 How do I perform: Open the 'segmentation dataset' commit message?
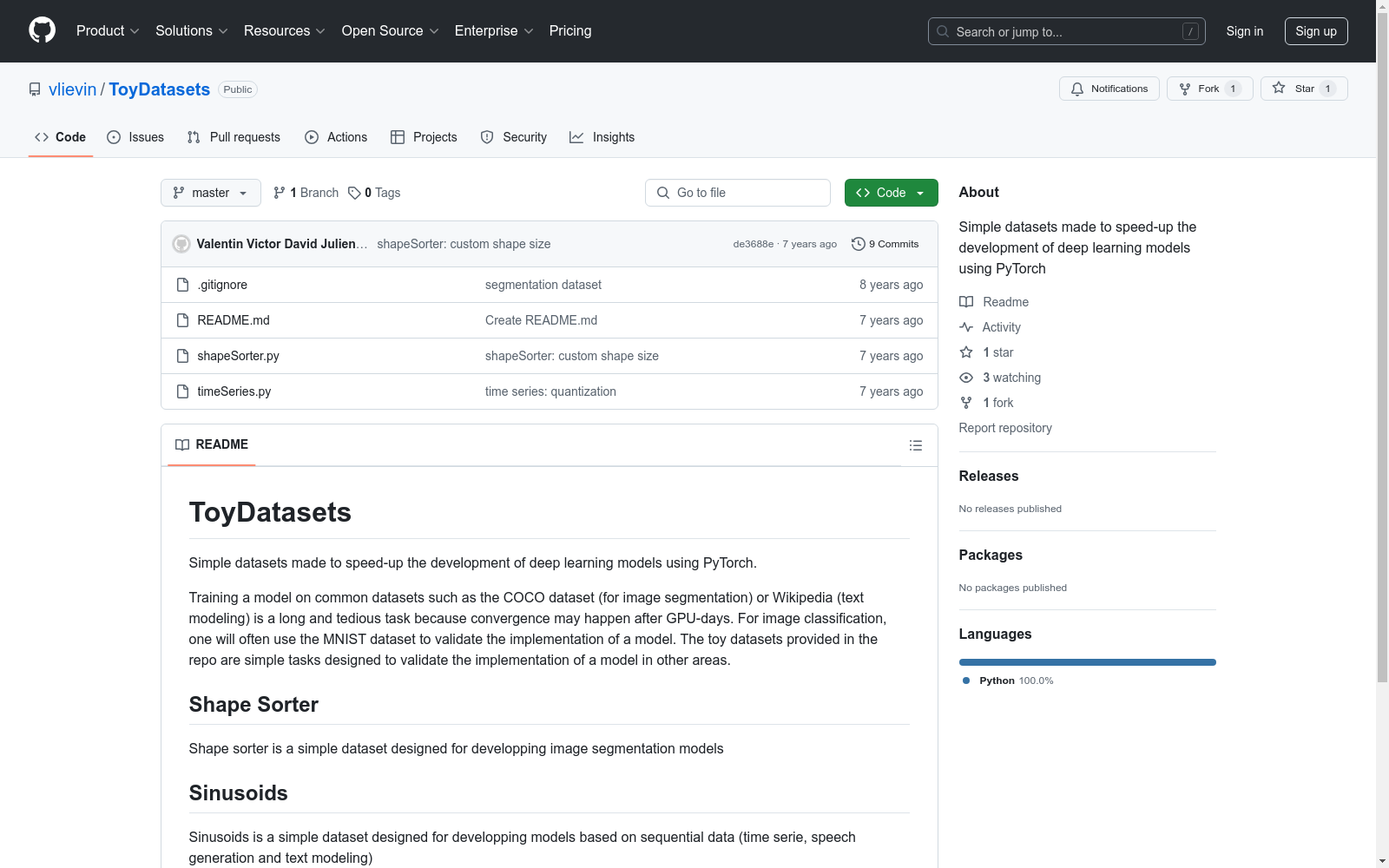point(543,285)
